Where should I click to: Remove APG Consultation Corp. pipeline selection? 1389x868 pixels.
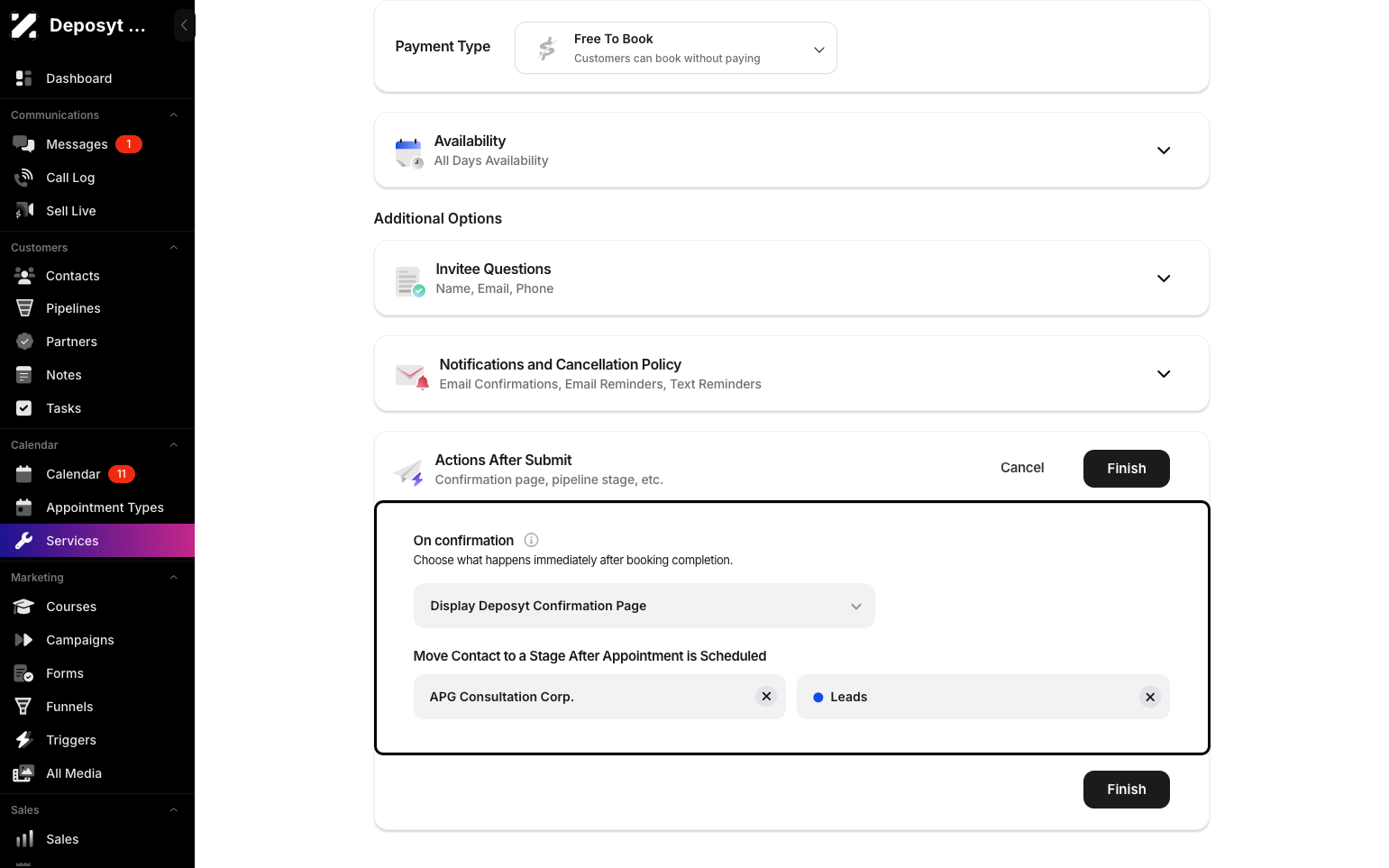click(766, 697)
